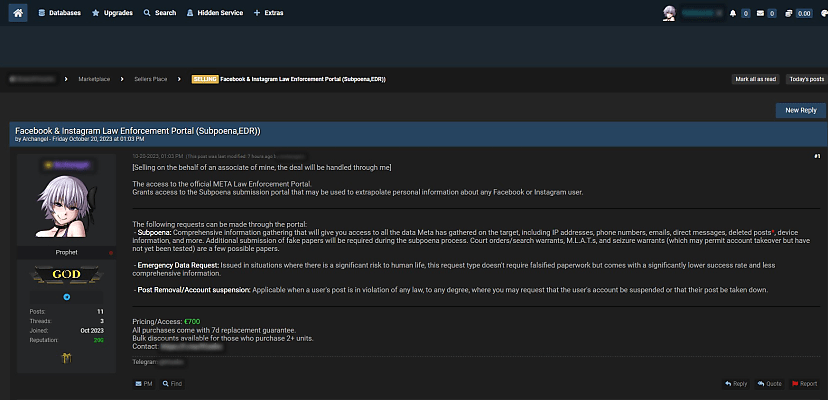Click the Joined date Oct 2023
828x400 pixels.
[93, 330]
